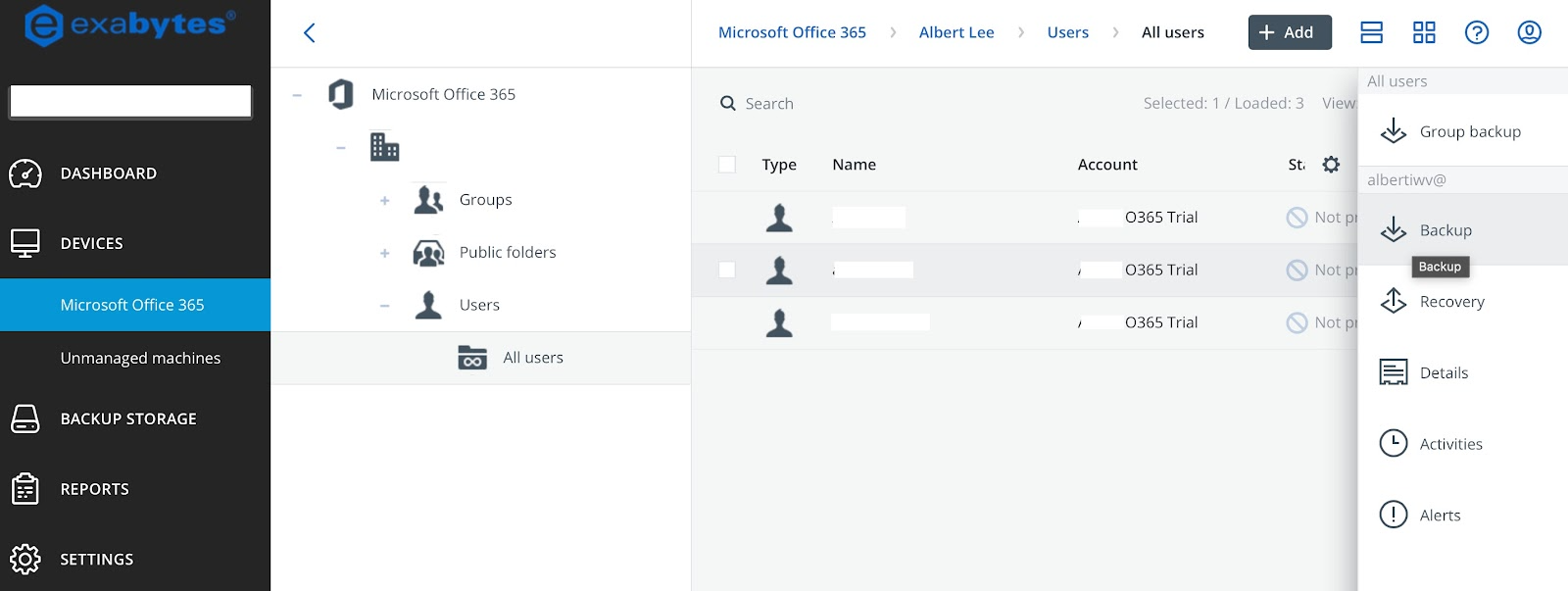
Task: Click the Backup action in right panel
Action: [x=1463, y=229]
